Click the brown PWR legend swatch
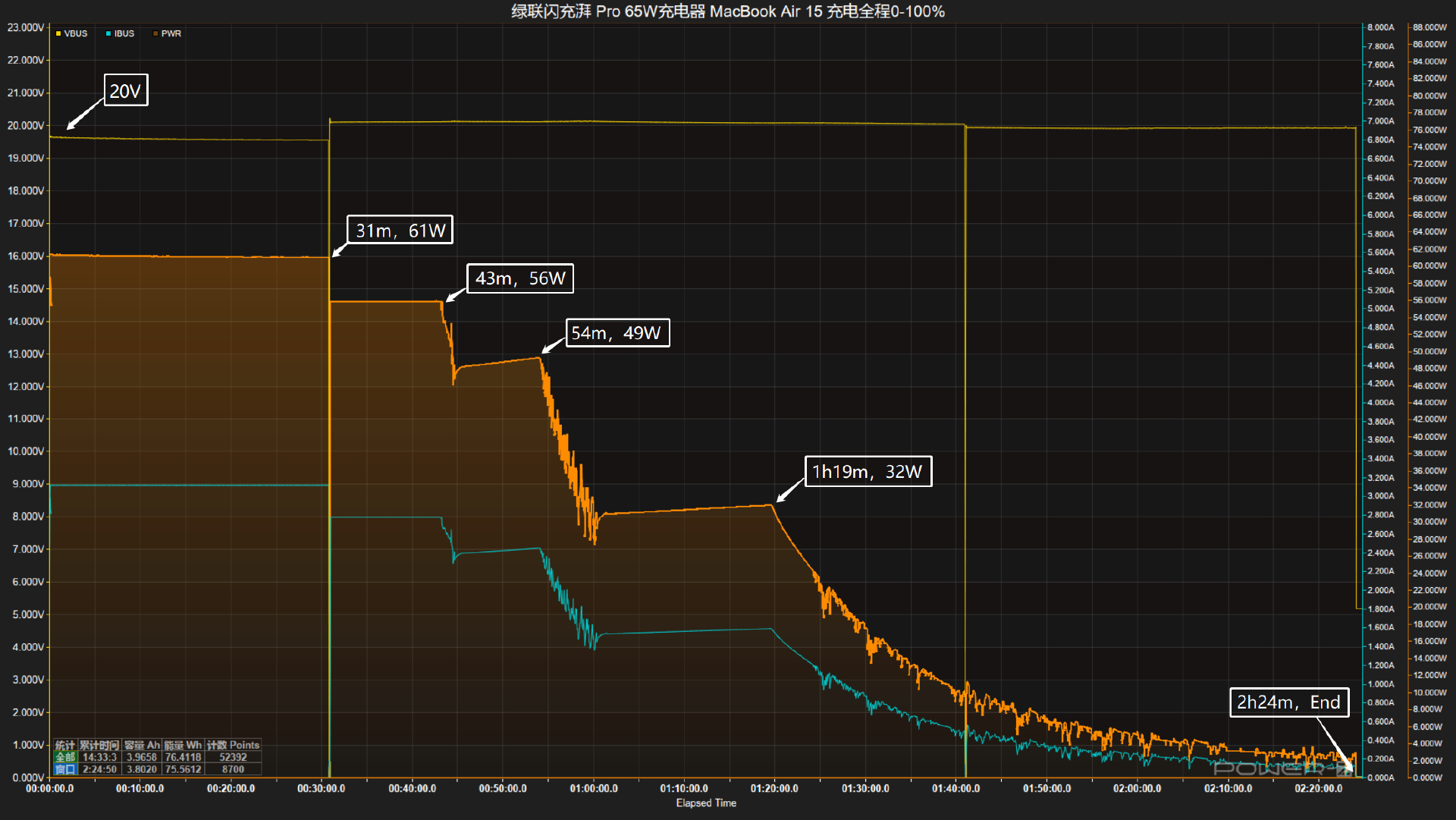1456x820 pixels. pyautogui.click(x=155, y=33)
